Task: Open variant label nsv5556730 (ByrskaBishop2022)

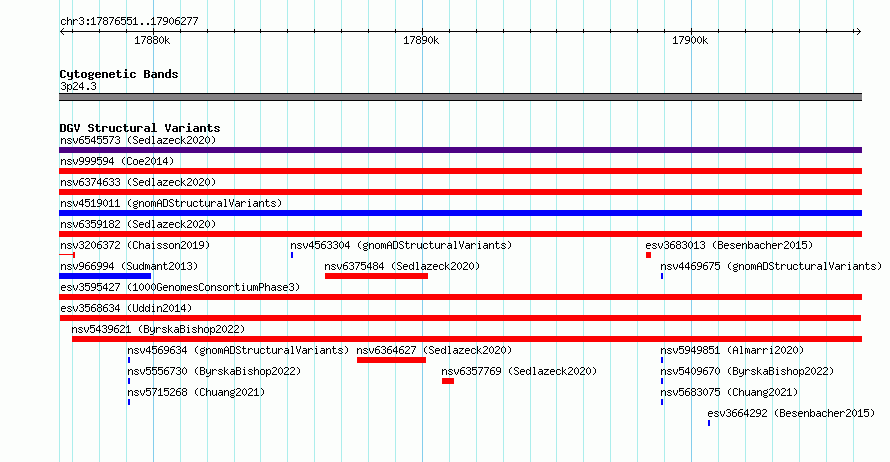Action: click(x=214, y=371)
